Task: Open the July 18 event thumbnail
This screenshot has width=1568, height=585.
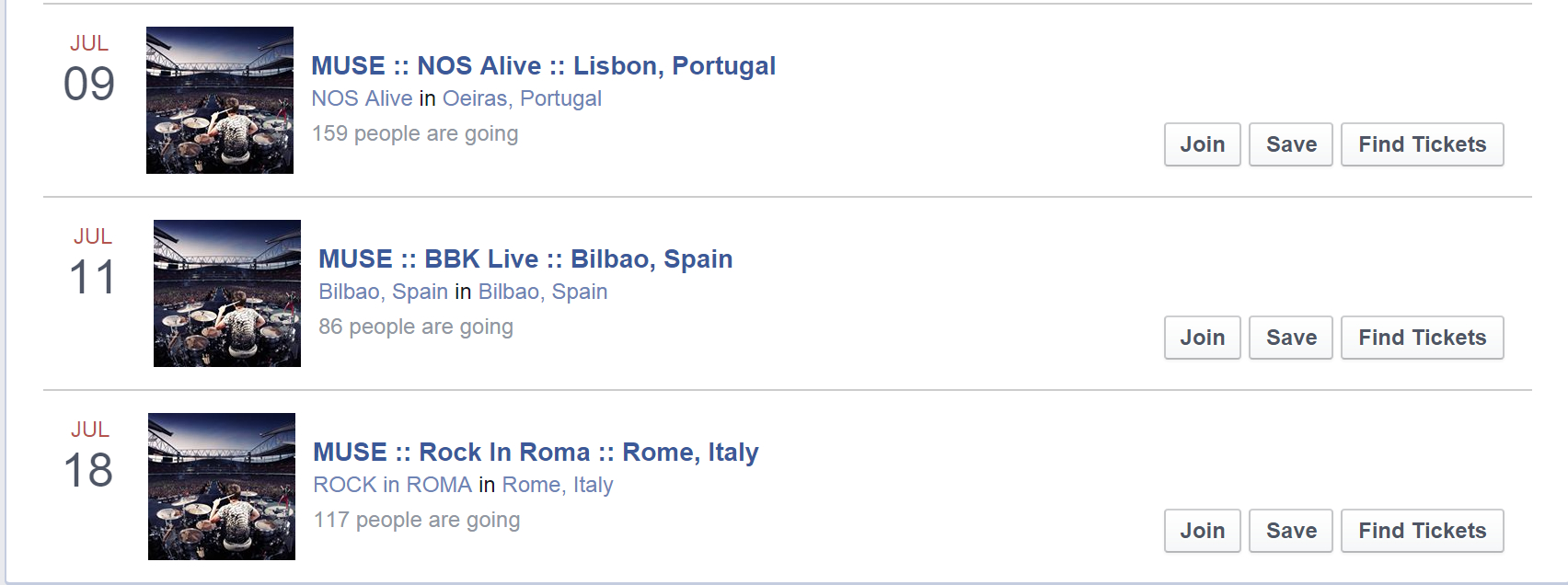Action: (x=222, y=487)
